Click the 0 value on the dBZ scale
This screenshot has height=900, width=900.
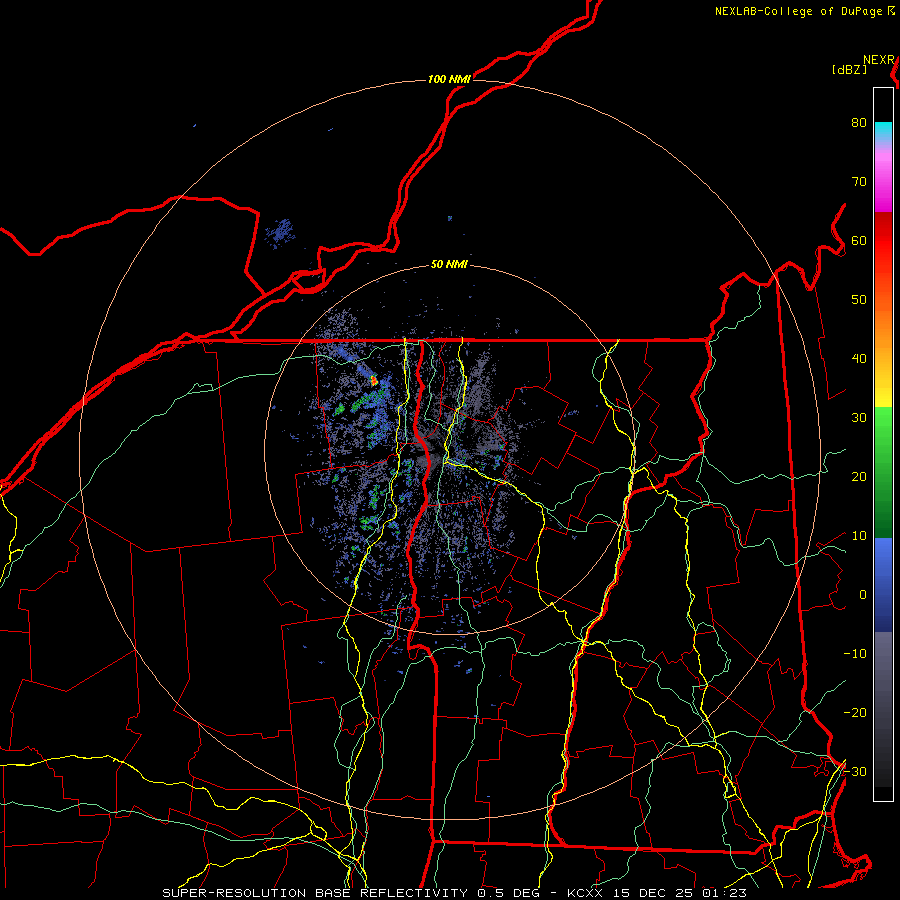click(x=863, y=595)
